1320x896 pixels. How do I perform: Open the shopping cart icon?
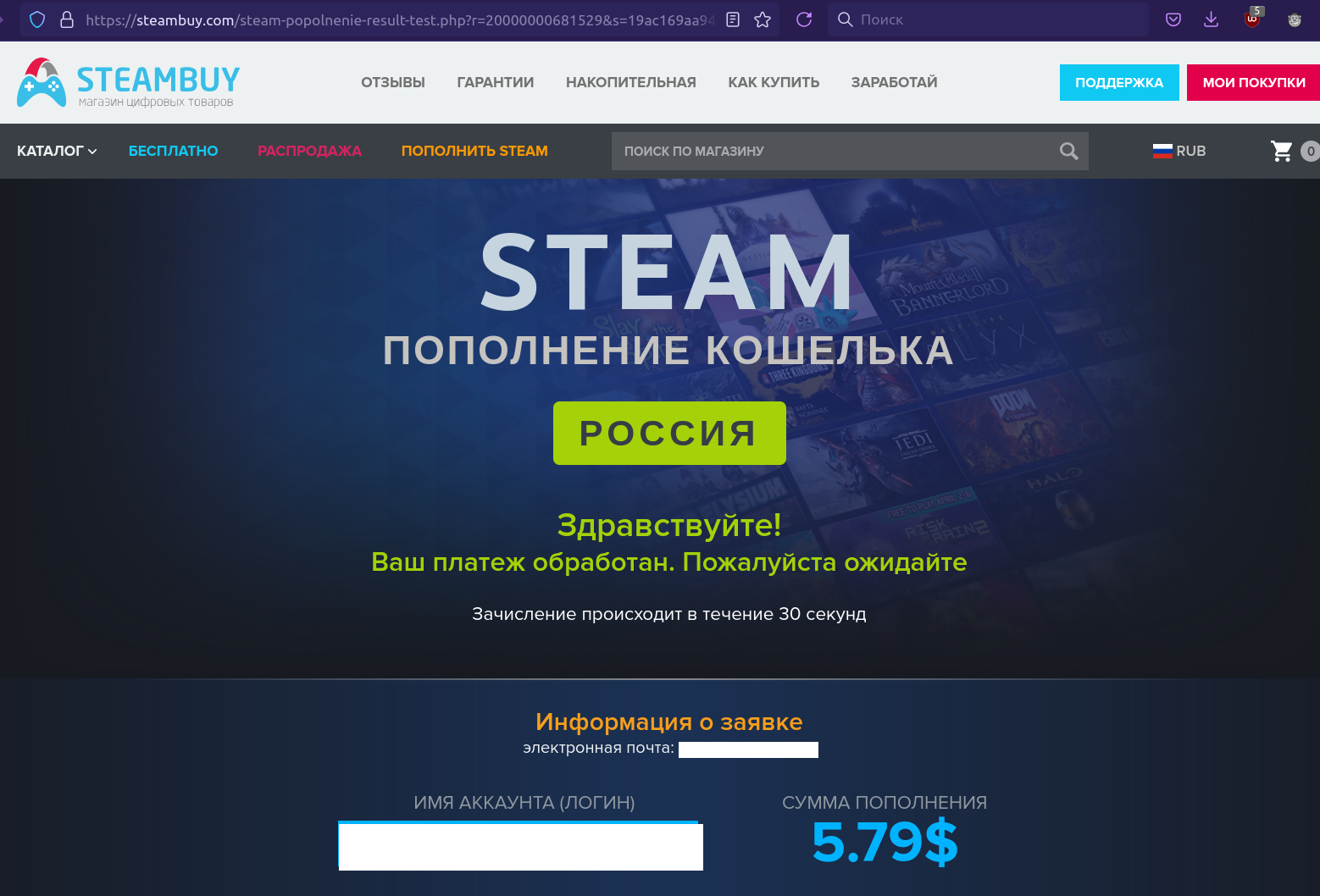coord(1282,151)
